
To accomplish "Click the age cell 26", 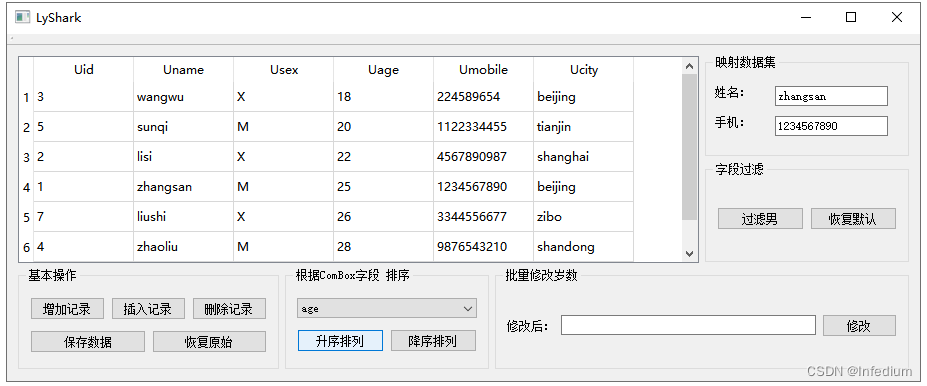I will click(x=383, y=217).
